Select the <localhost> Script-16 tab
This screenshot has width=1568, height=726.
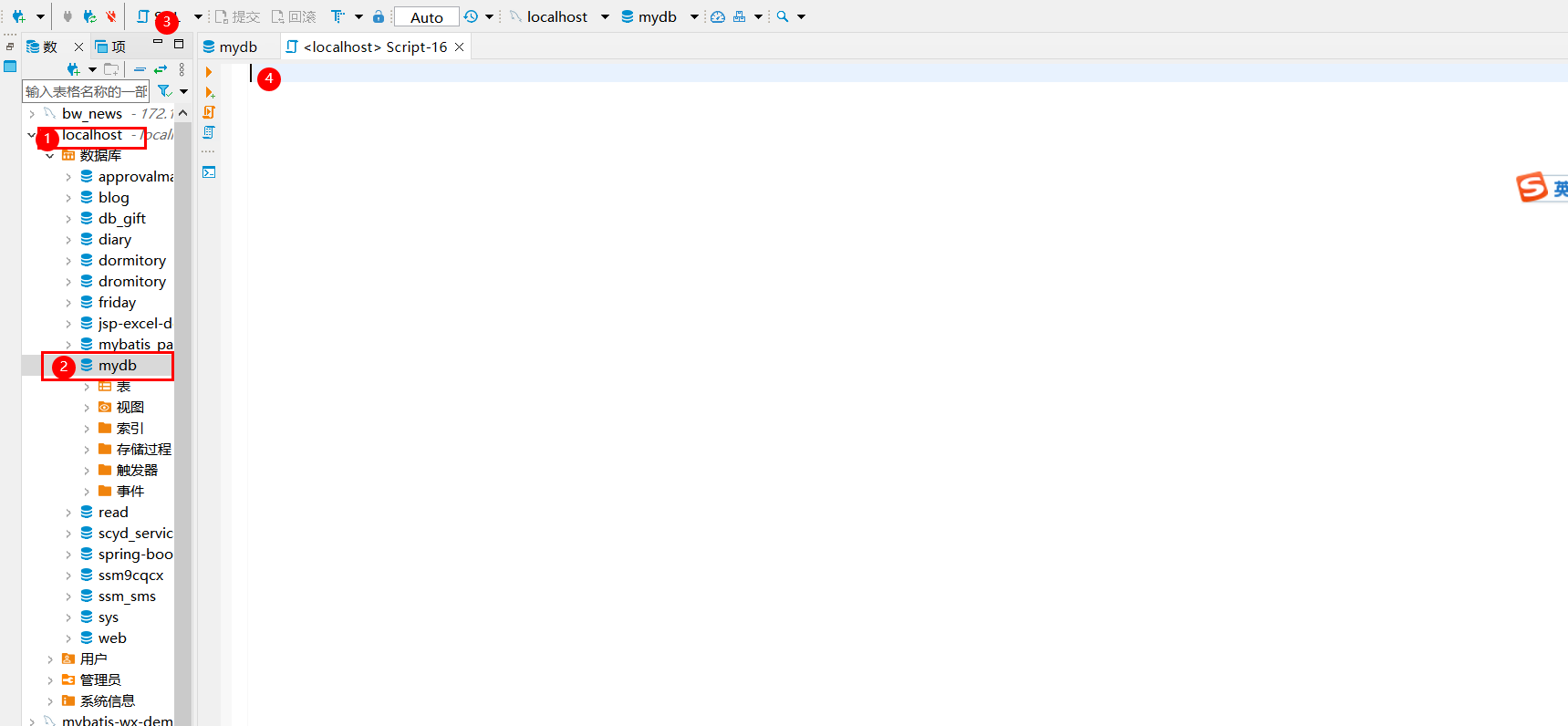coord(367,47)
